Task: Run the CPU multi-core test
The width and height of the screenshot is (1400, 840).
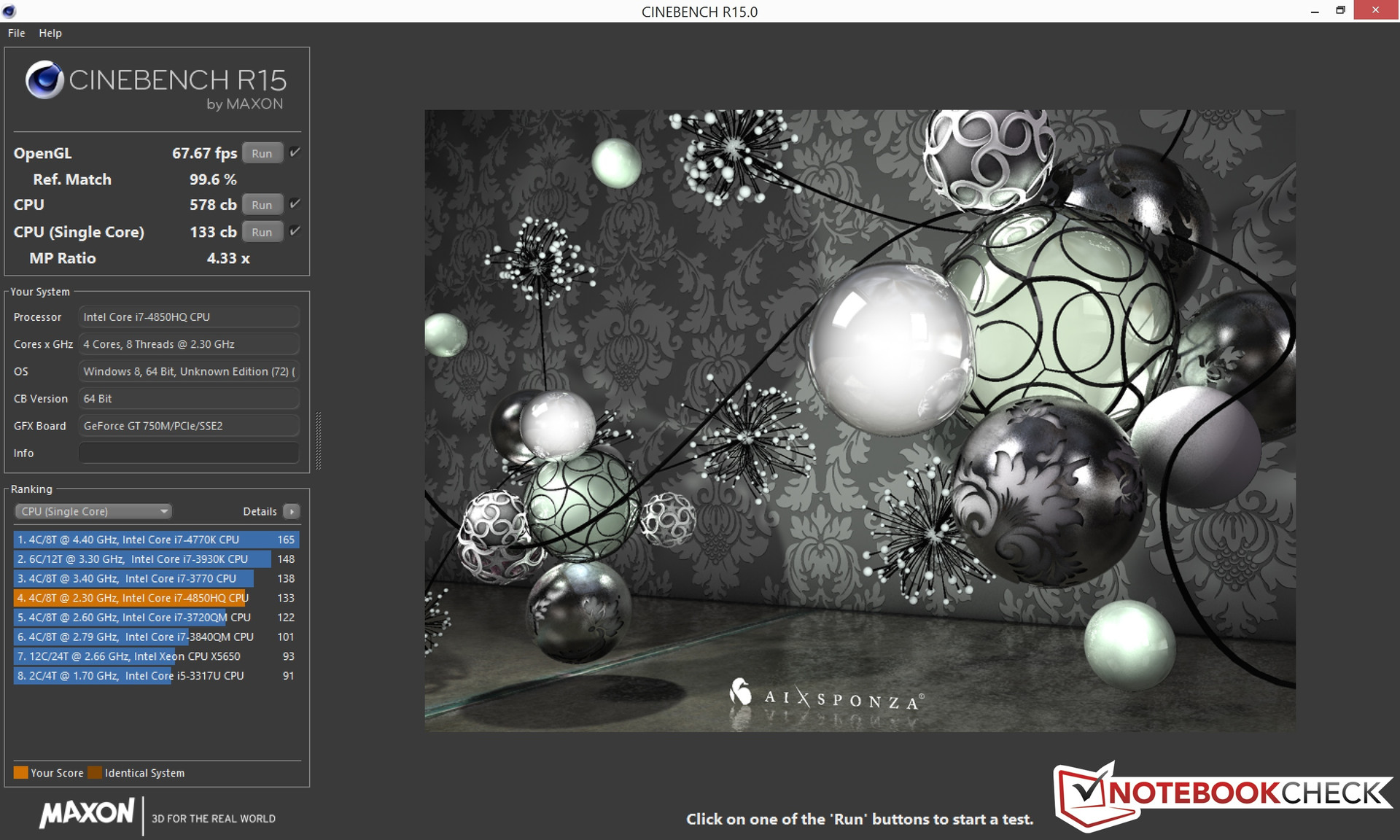Action: tap(262, 205)
